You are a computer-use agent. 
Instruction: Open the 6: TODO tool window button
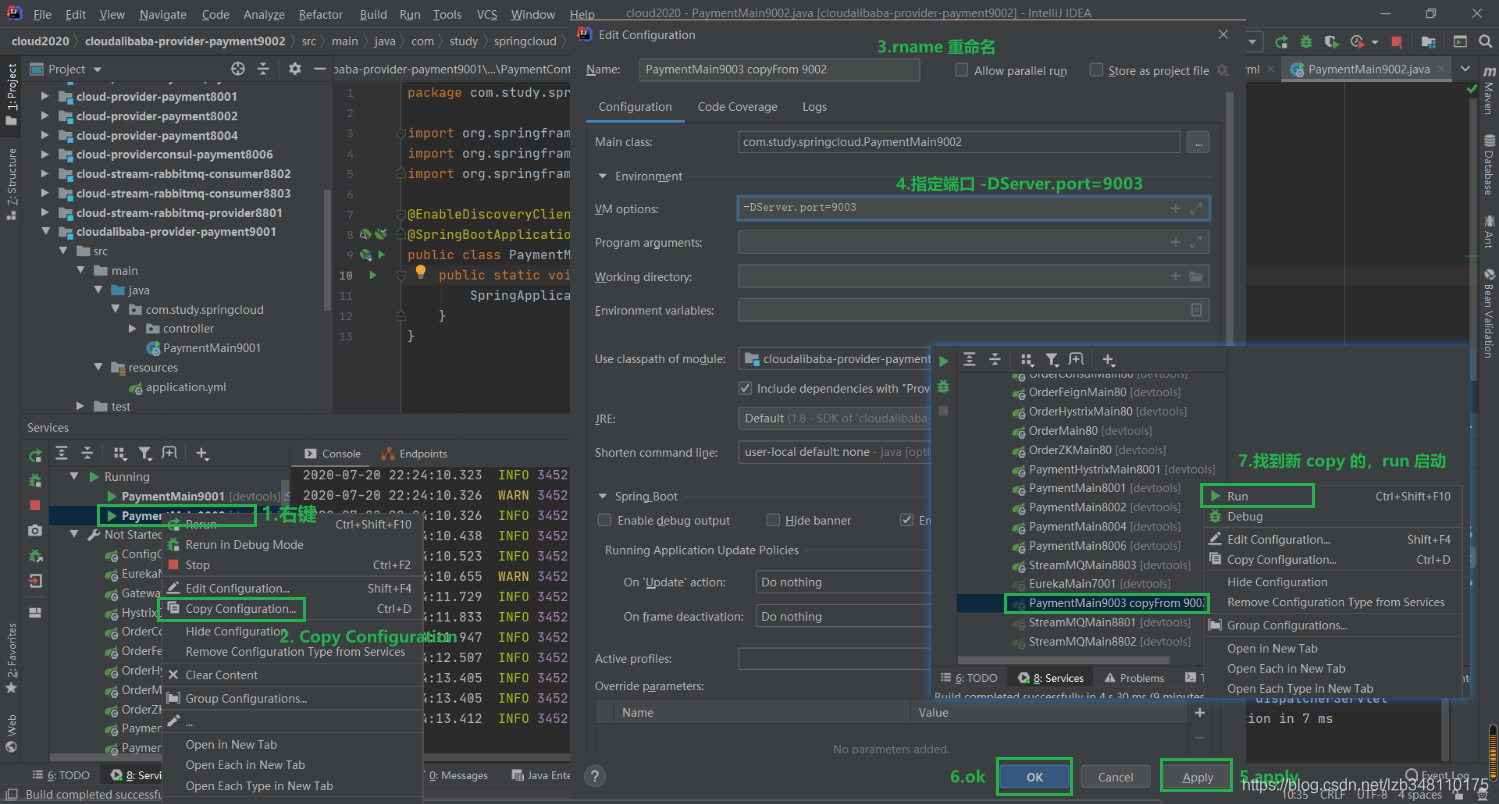pyautogui.click(x=61, y=775)
